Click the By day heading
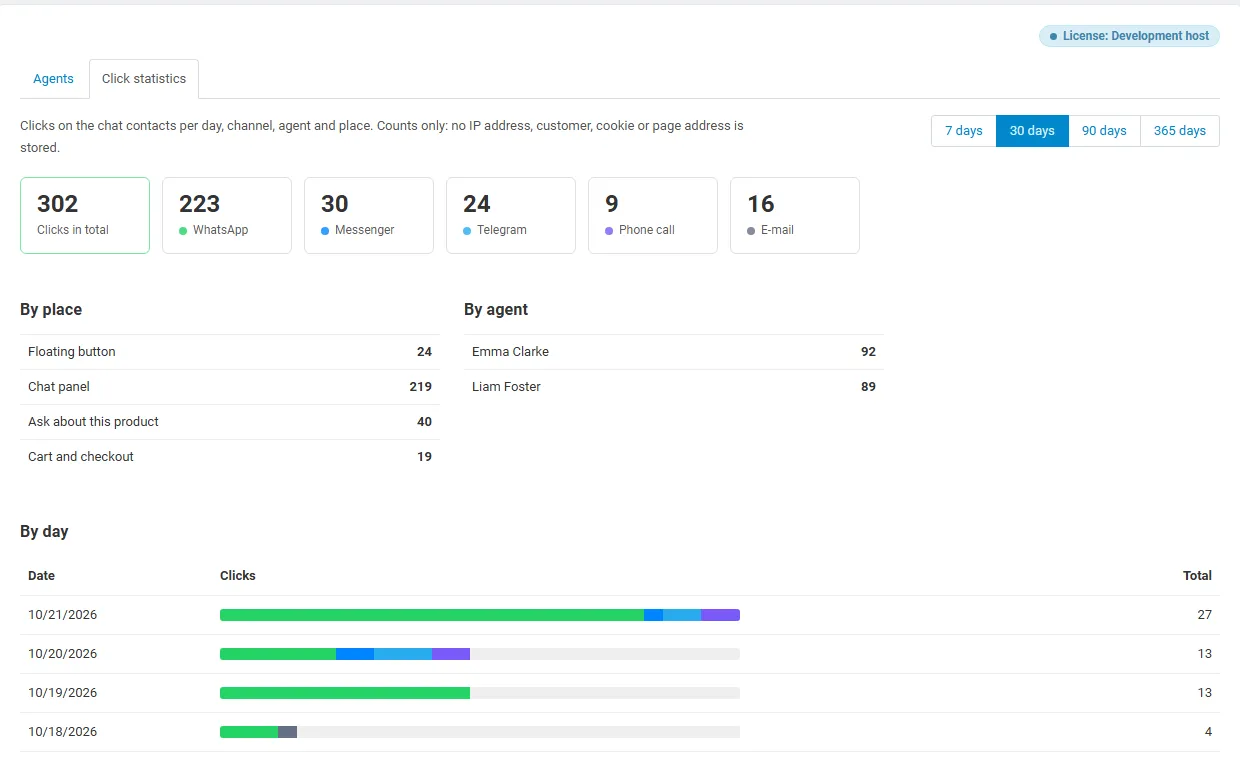Viewport: 1240px width, 760px height. 44,532
